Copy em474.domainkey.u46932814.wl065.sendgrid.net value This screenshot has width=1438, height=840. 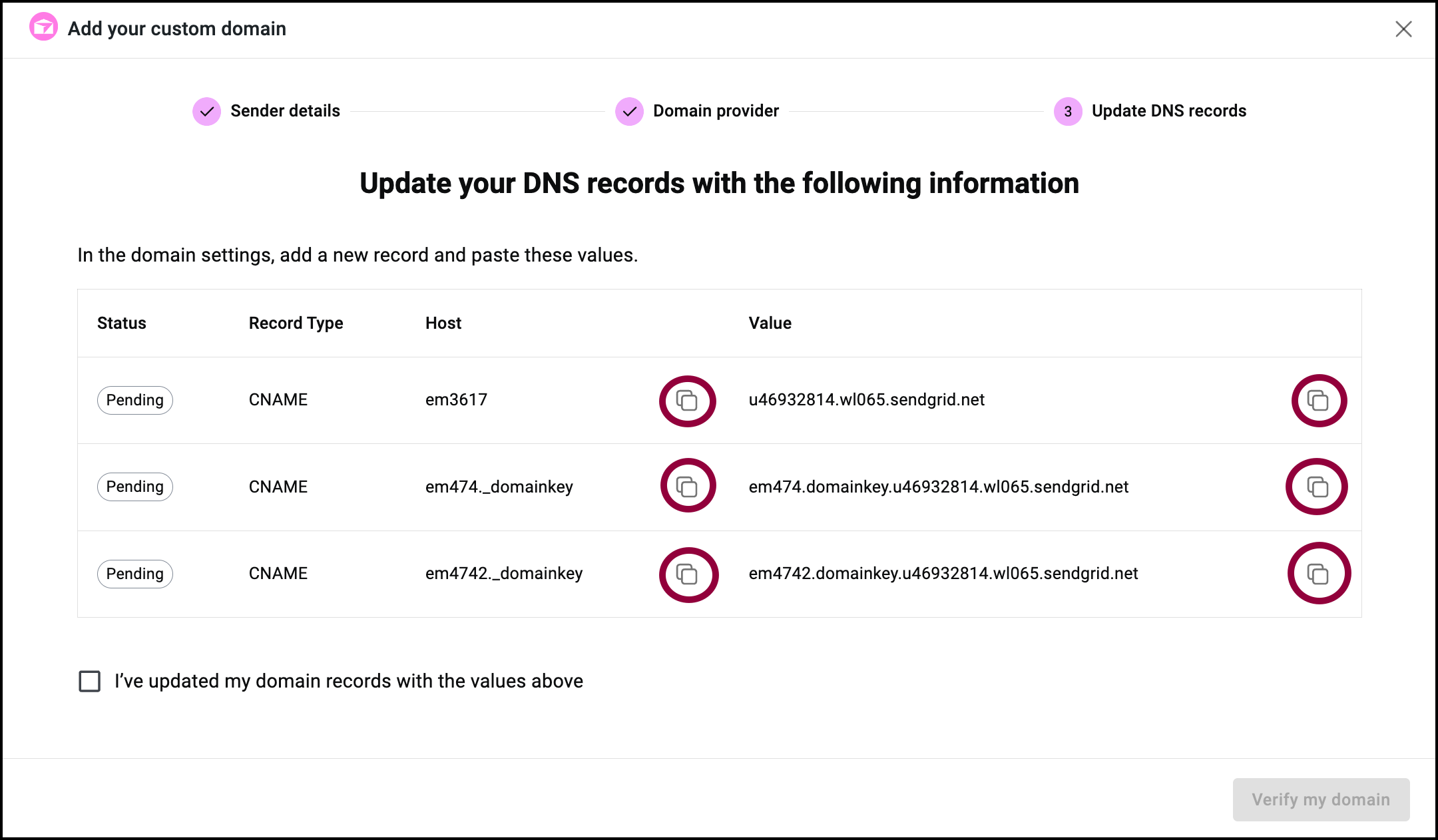click(x=1318, y=487)
